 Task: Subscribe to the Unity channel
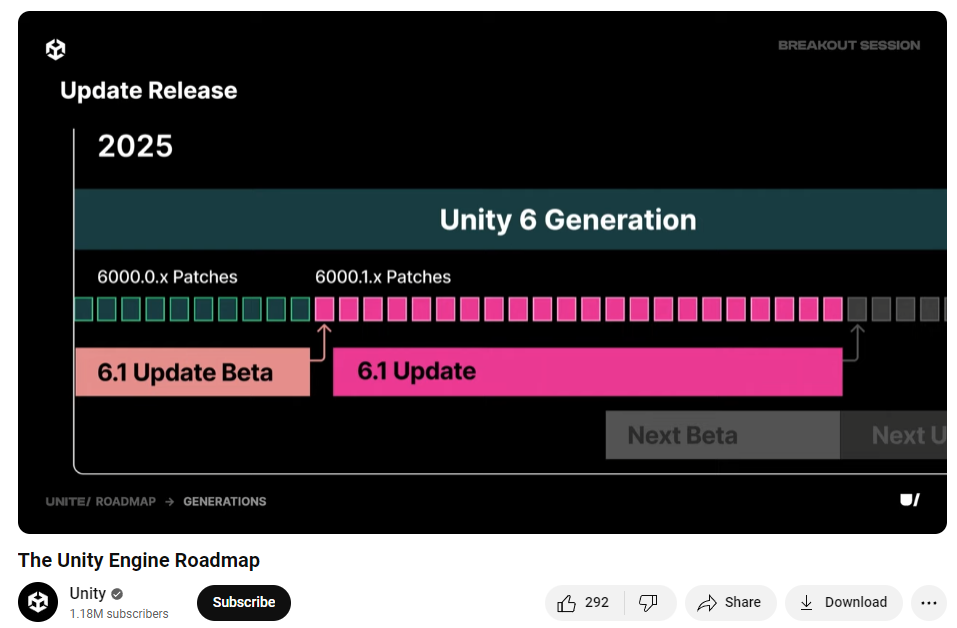[243, 602]
